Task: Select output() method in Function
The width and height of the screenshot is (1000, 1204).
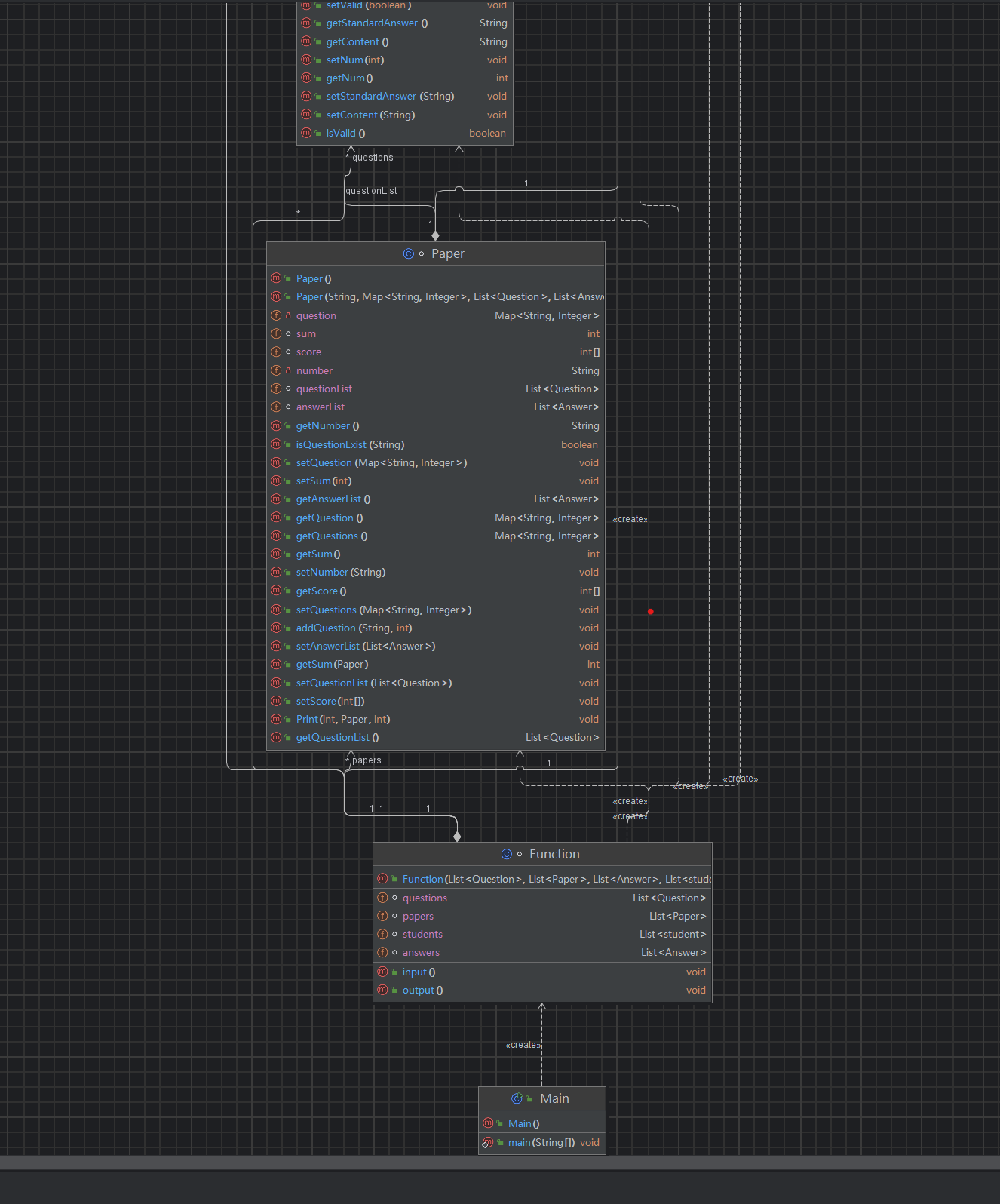Action: coord(542,990)
